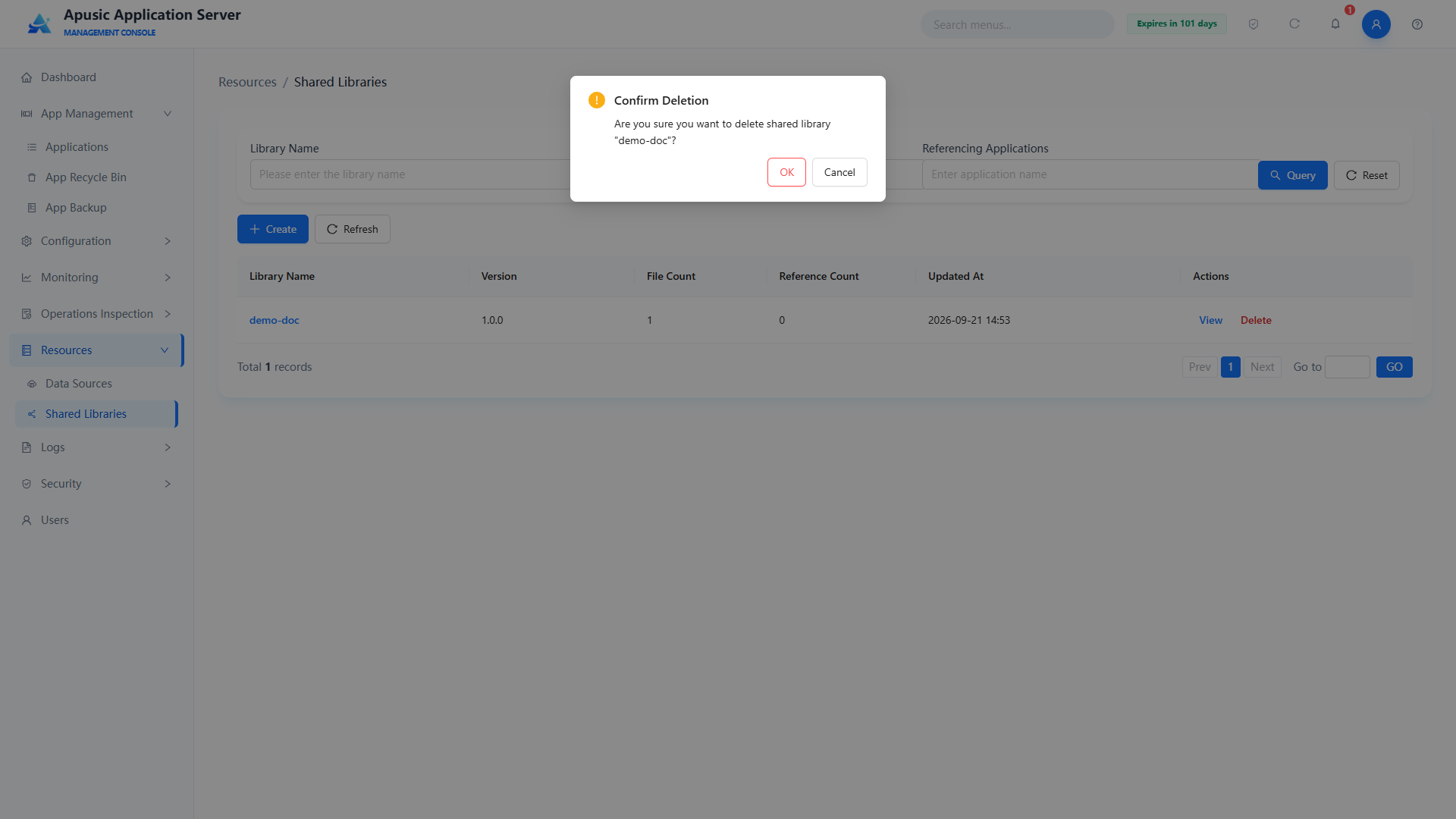The image size is (1456, 819).
Task: Click the Data Sources icon in sidebar
Action: pos(32,384)
